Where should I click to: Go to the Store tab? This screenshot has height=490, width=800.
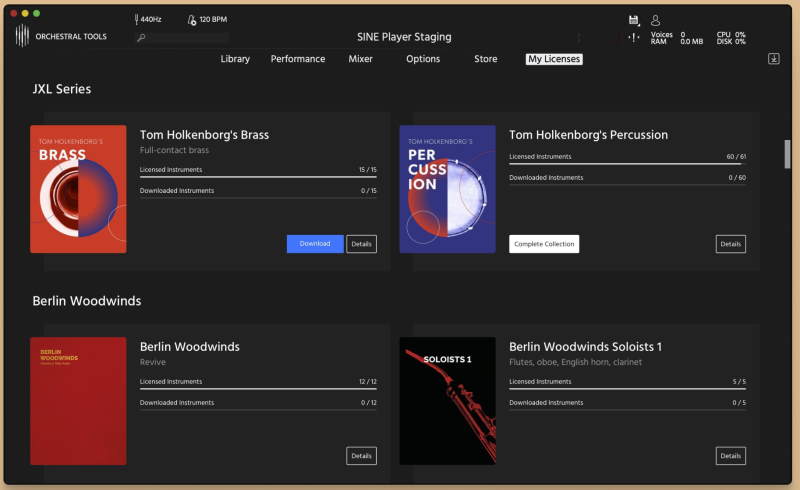tap(486, 59)
